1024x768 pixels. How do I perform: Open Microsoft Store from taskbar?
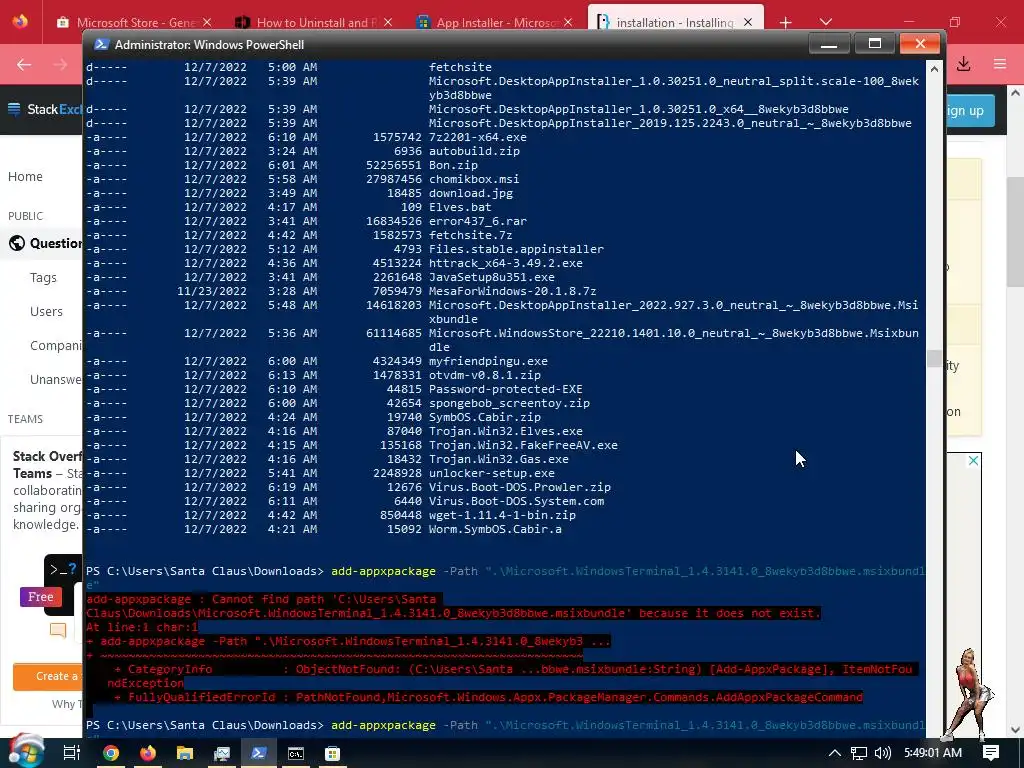tap(332, 753)
